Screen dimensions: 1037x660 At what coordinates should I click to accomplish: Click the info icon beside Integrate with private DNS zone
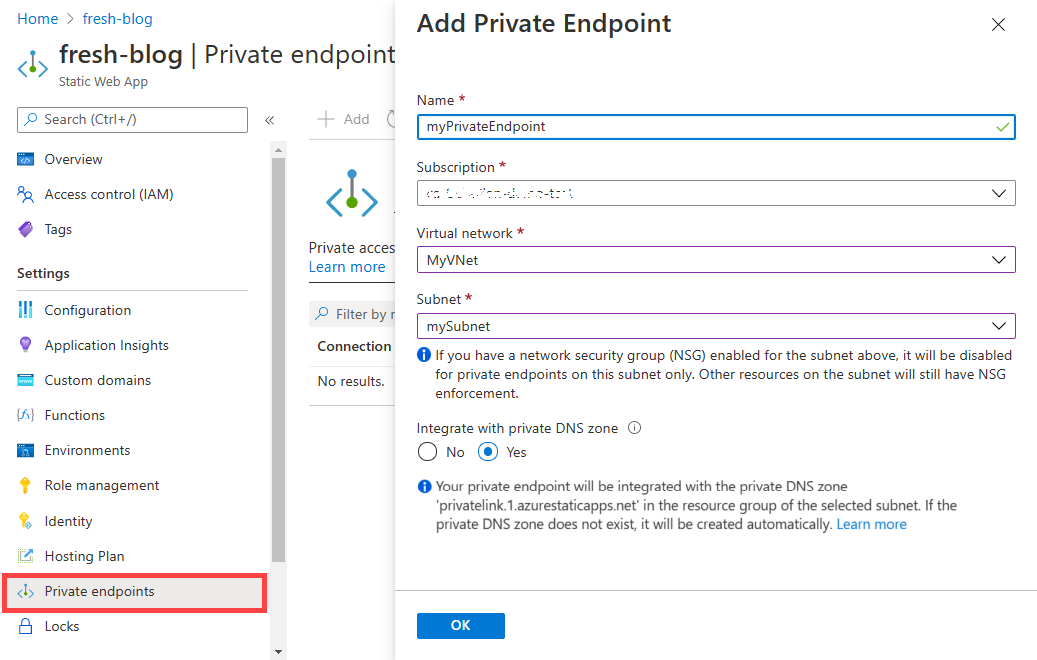634,428
